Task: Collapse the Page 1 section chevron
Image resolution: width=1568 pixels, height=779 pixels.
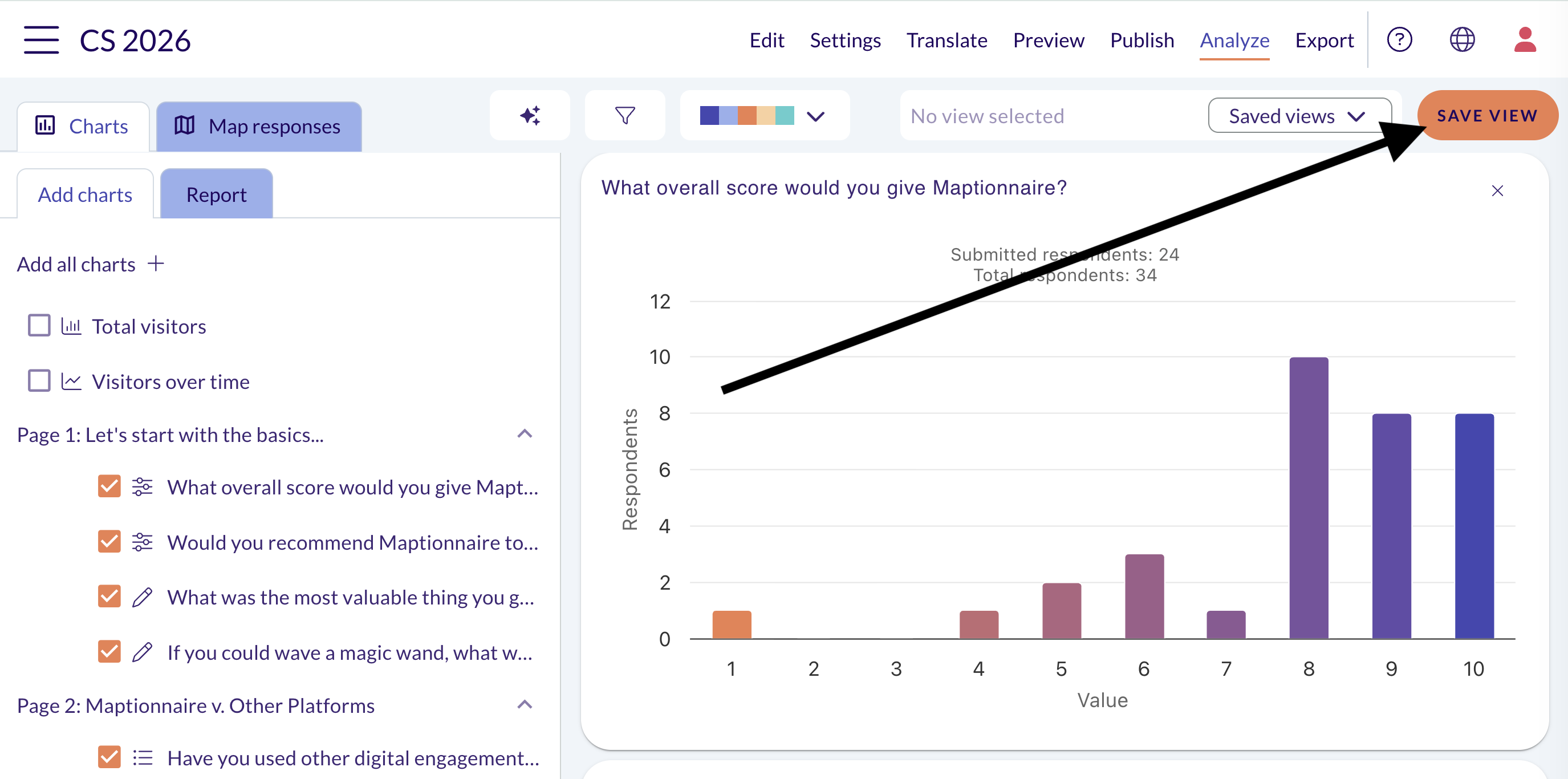Action: [x=525, y=434]
